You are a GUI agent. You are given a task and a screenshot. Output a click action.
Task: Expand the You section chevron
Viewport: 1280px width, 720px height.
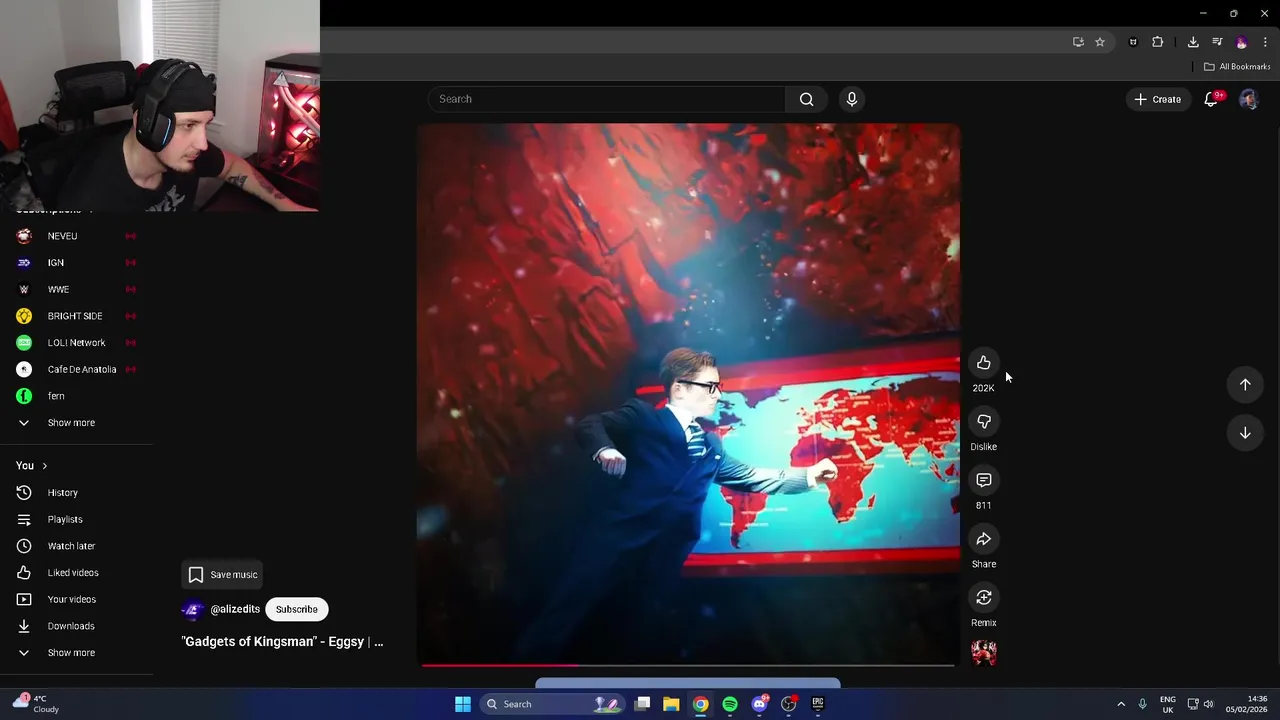pyautogui.click(x=44, y=466)
